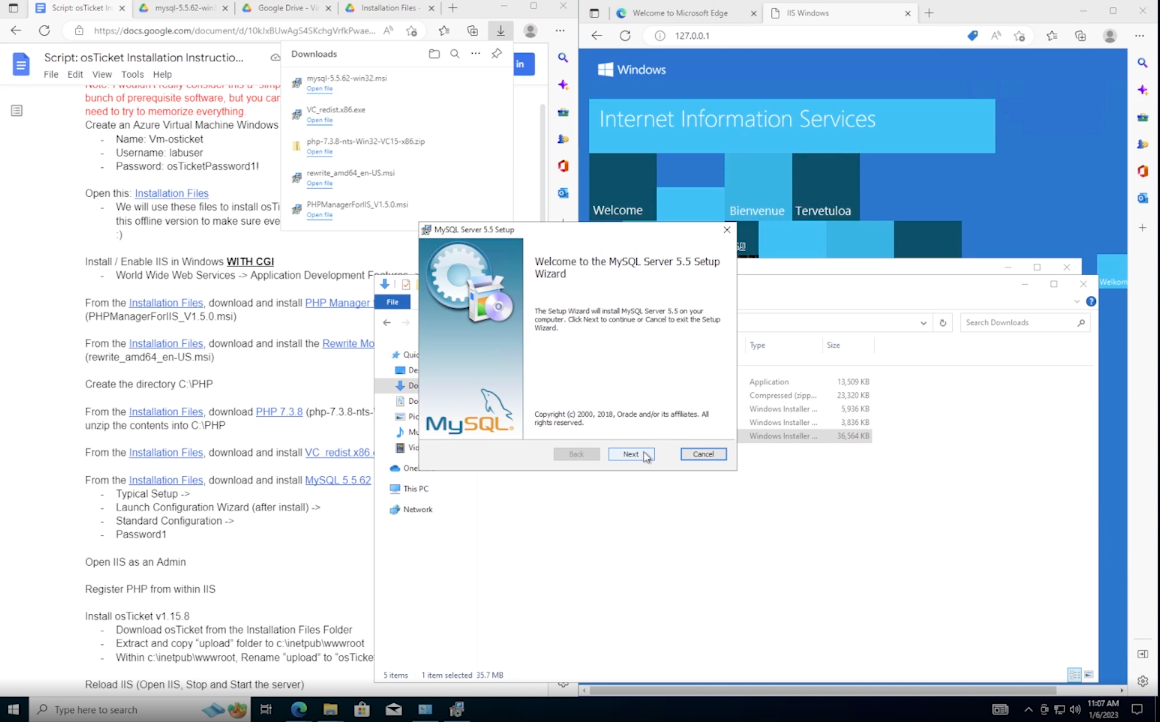Open Windows Start menu
The width and height of the screenshot is (1160, 722).
tap(13, 709)
